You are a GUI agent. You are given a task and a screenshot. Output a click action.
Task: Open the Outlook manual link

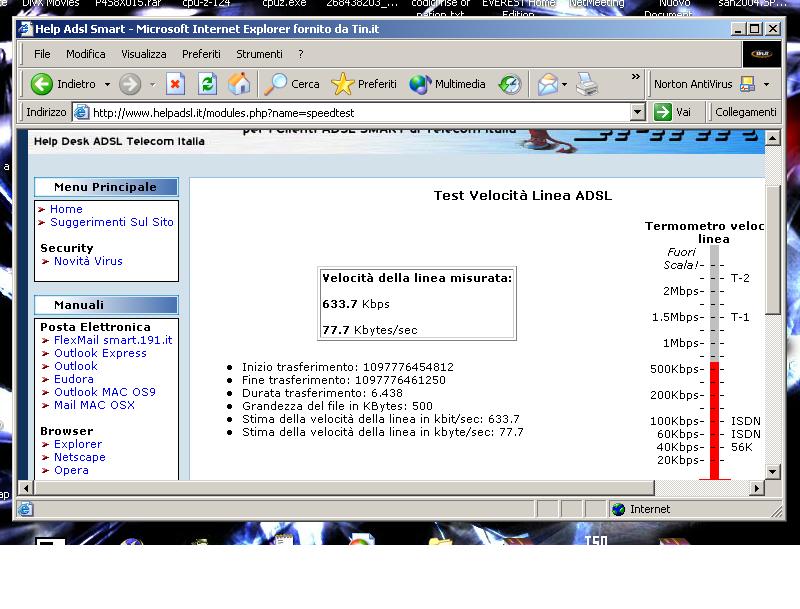click(x=76, y=366)
